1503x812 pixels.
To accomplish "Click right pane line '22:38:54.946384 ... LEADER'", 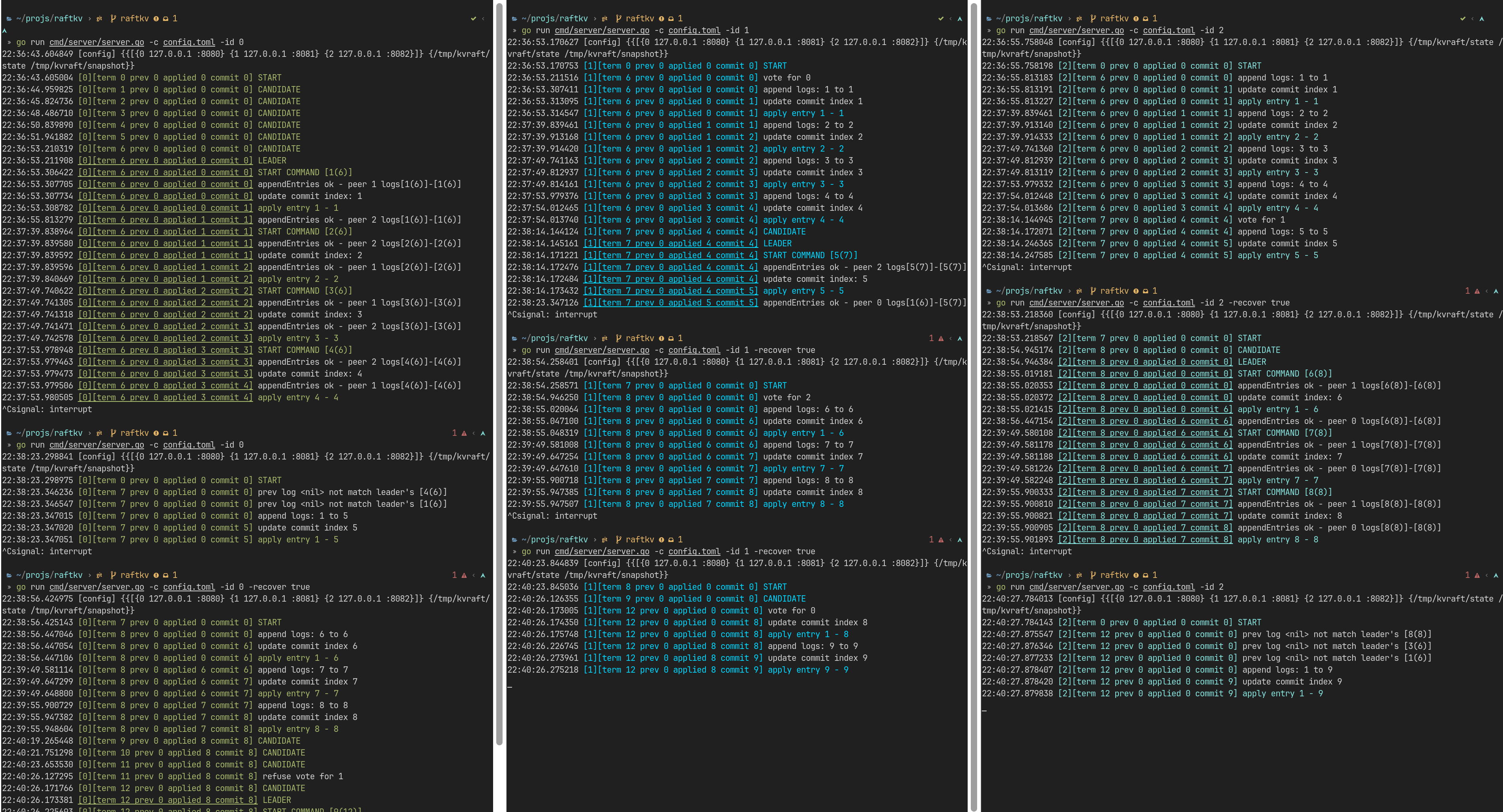I will click(x=1124, y=362).
